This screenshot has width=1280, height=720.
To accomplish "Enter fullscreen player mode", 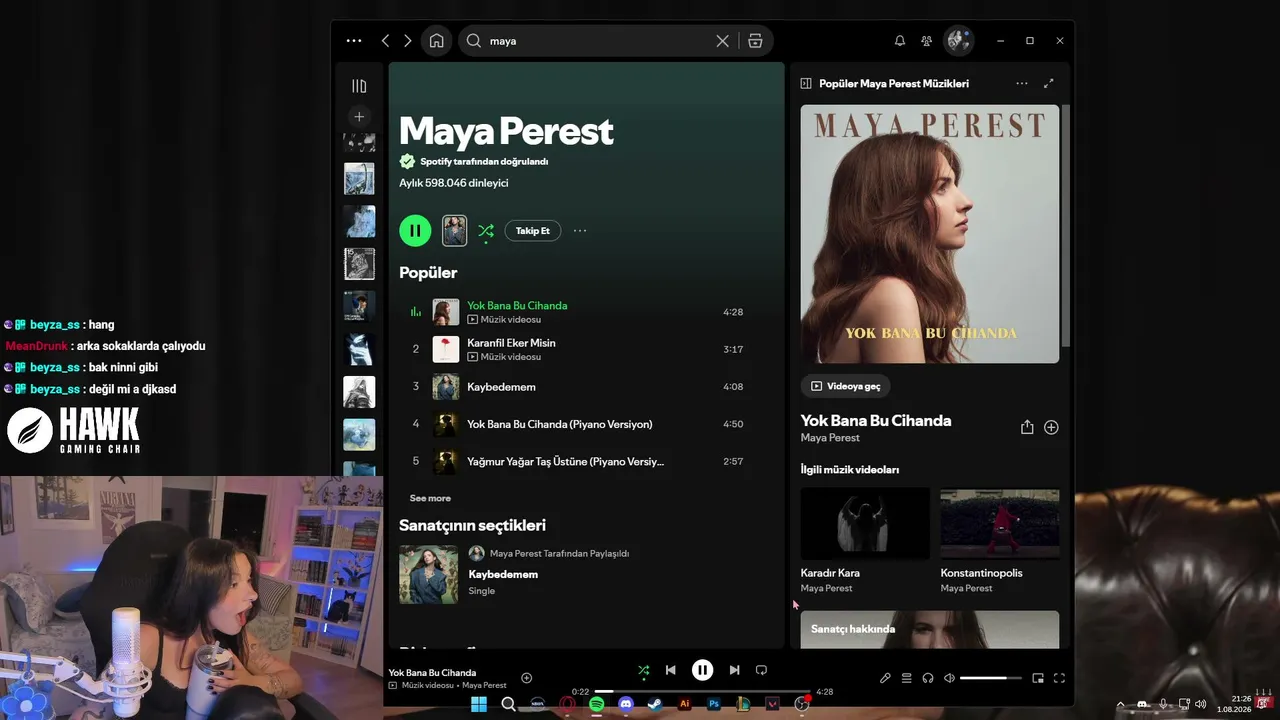I will (1059, 678).
